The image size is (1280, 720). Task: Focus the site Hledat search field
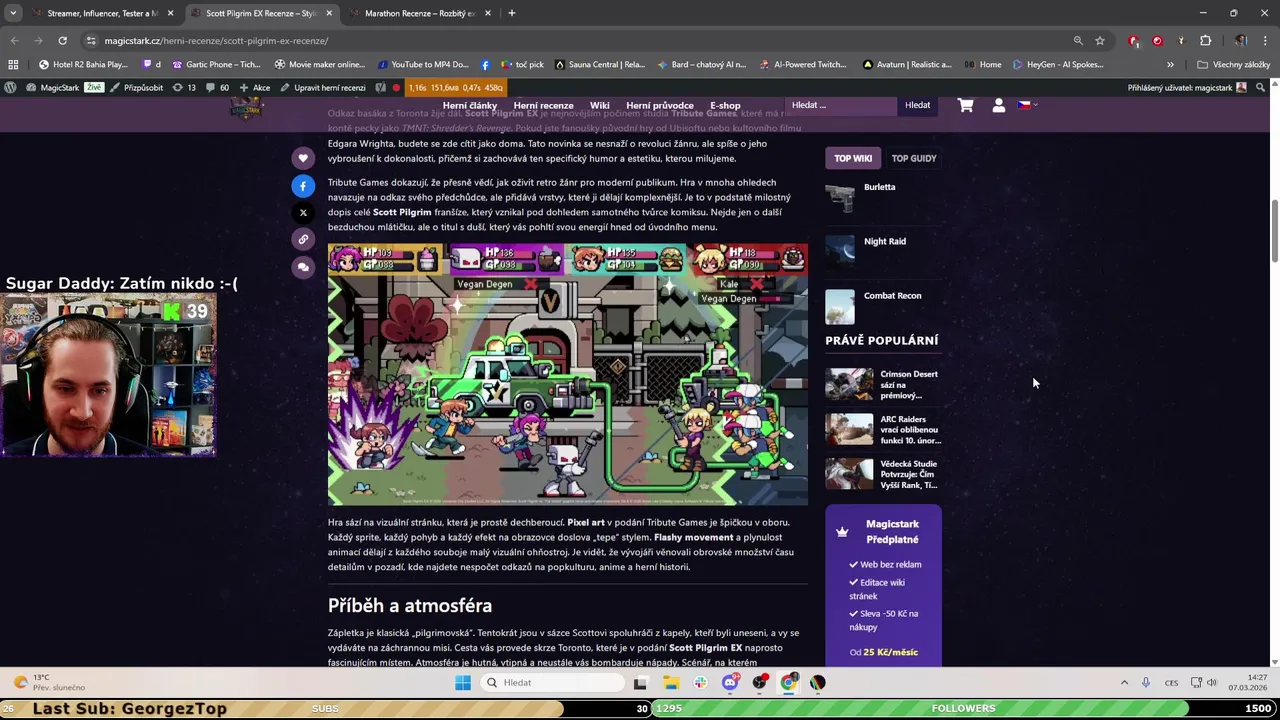[841, 105]
